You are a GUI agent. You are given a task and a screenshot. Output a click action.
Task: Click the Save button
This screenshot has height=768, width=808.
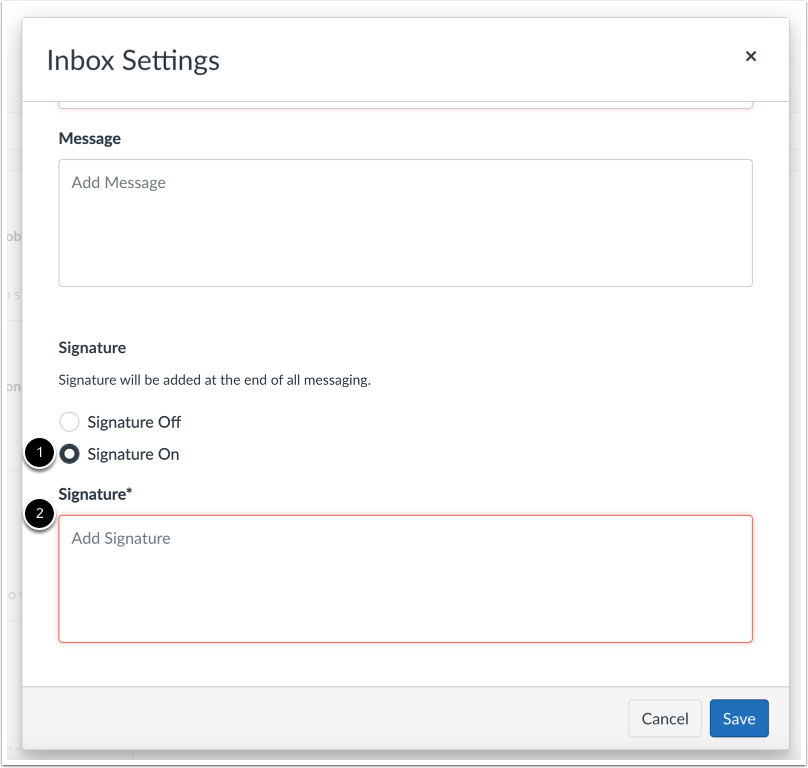pyautogui.click(x=738, y=718)
